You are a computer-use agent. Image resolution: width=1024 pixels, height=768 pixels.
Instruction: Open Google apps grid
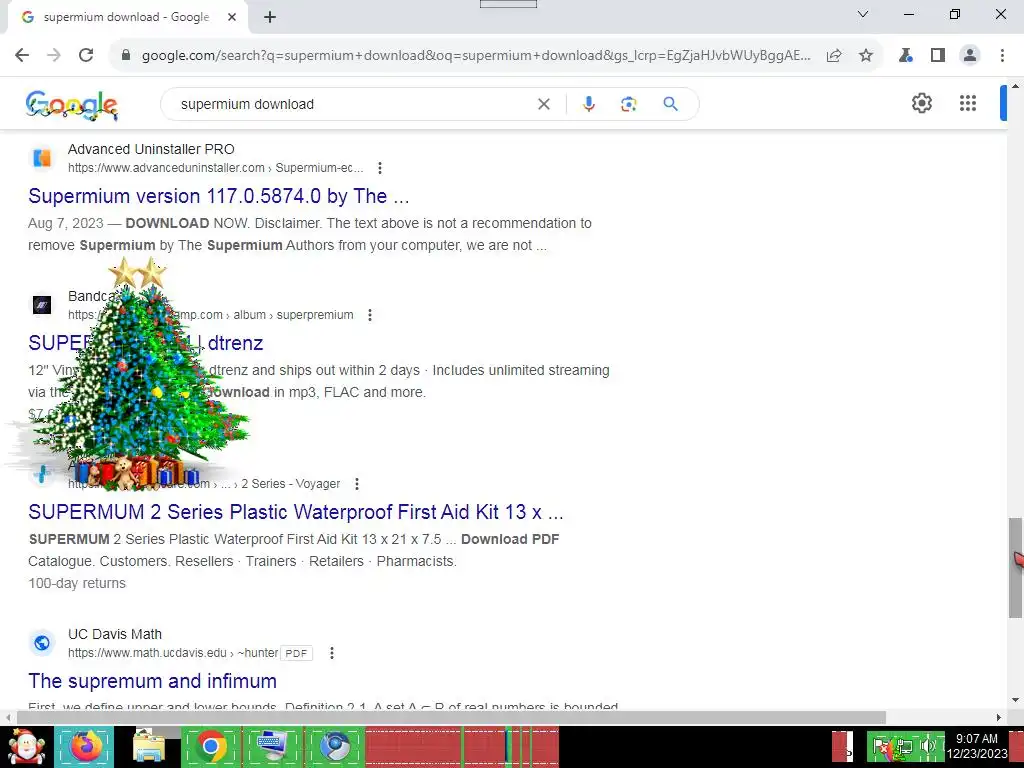point(968,103)
